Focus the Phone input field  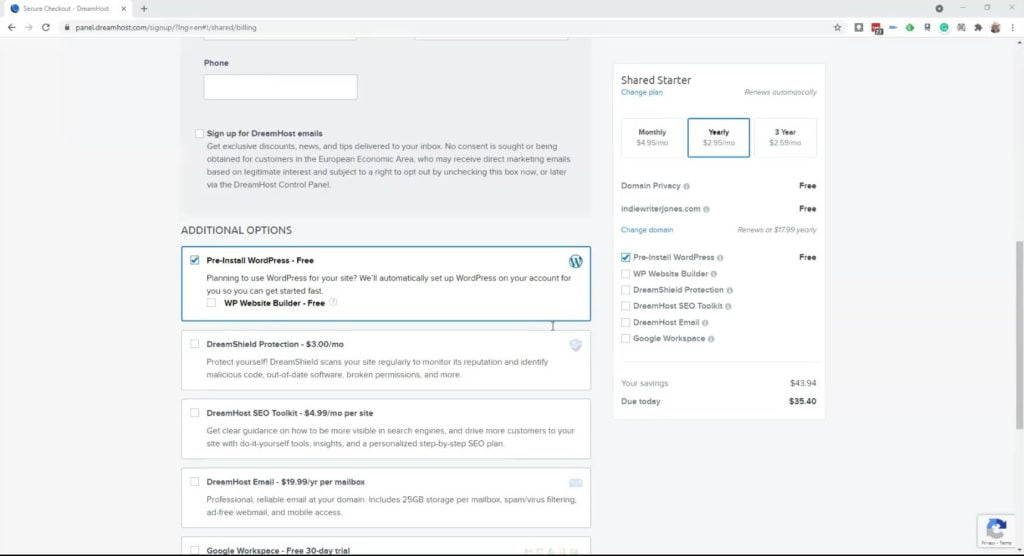click(x=280, y=87)
